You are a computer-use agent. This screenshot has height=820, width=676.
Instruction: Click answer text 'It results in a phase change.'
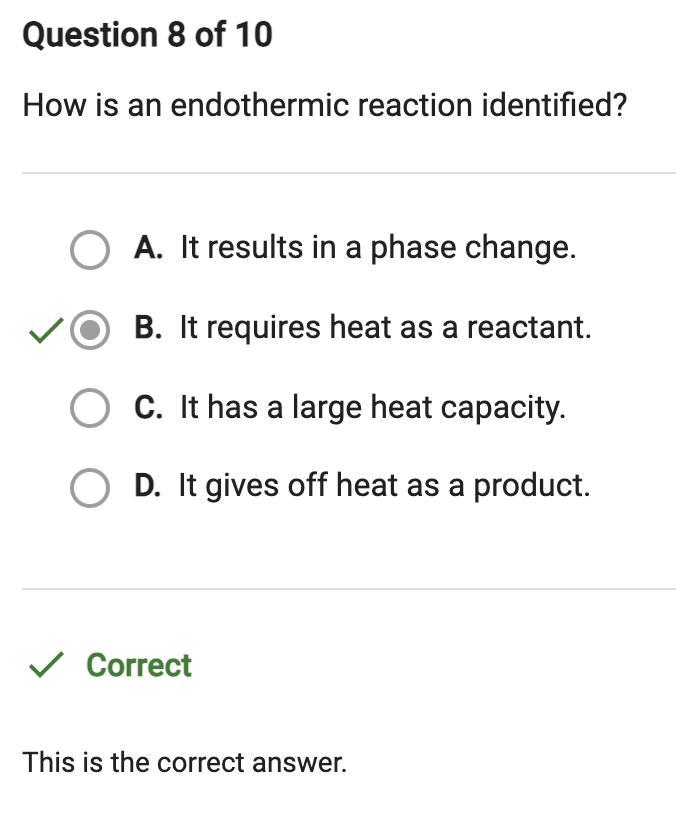pos(378,248)
